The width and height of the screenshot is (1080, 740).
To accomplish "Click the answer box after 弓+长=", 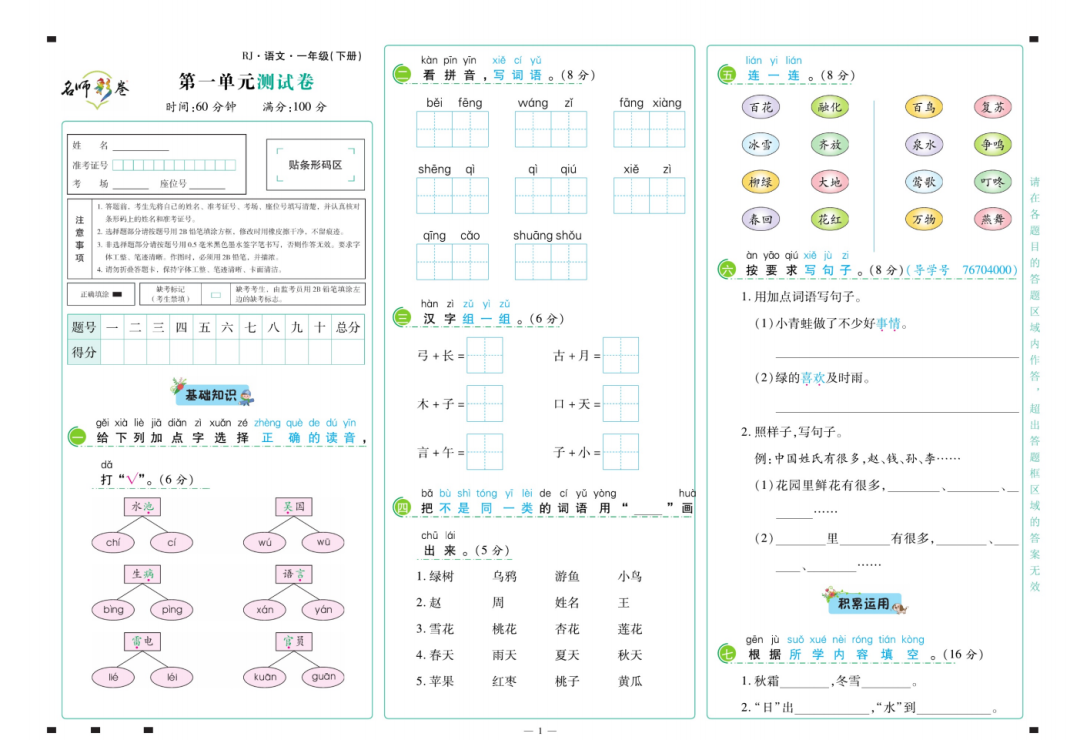I will point(485,356).
